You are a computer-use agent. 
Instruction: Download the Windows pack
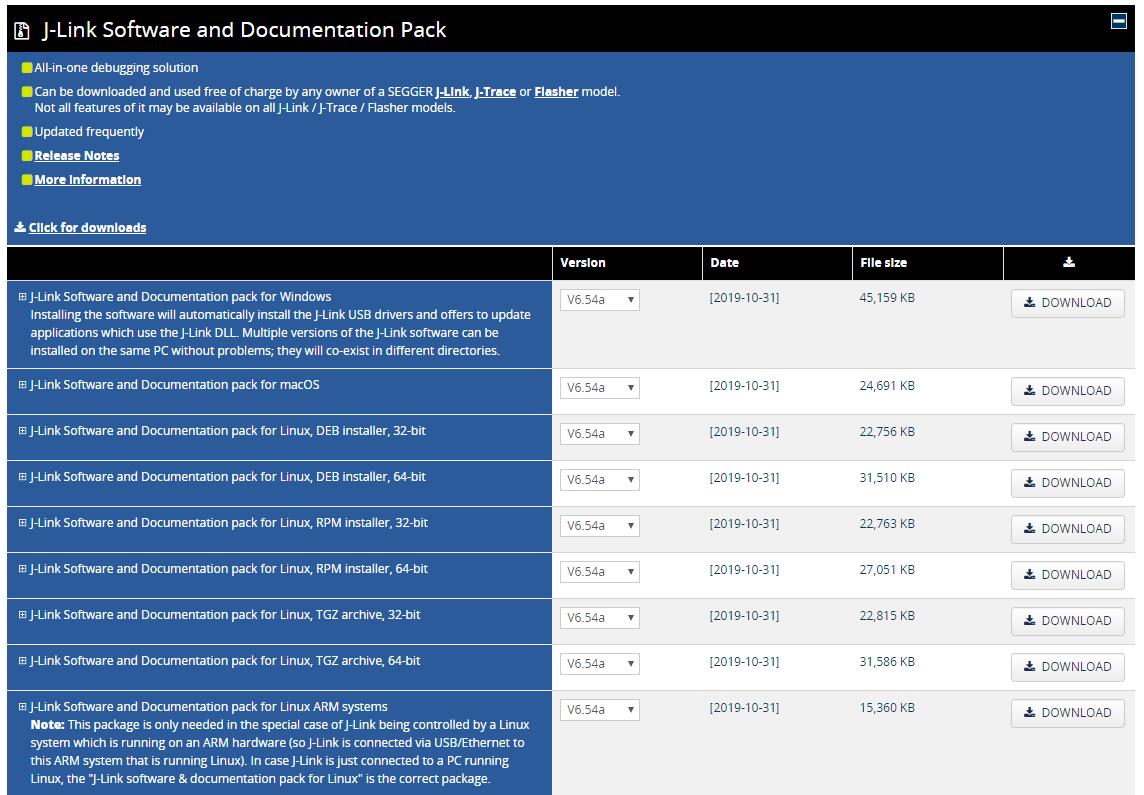click(x=1067, y=303)
